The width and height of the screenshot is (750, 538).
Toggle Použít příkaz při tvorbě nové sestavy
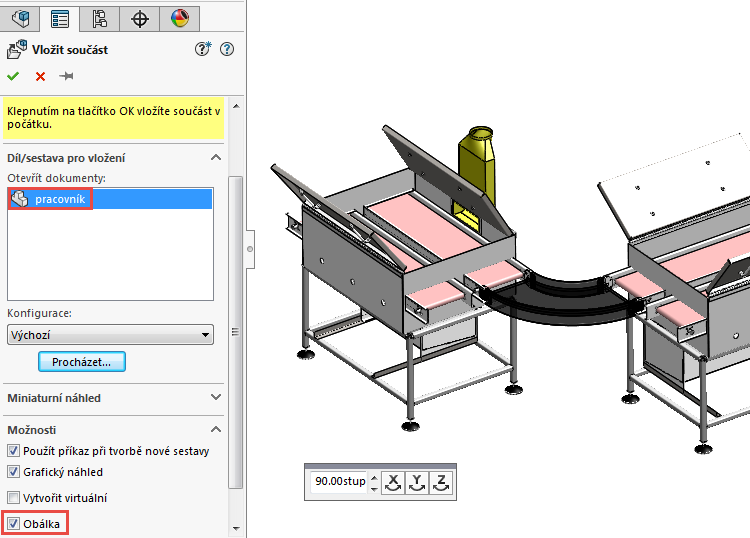click(x=13, y=450)
